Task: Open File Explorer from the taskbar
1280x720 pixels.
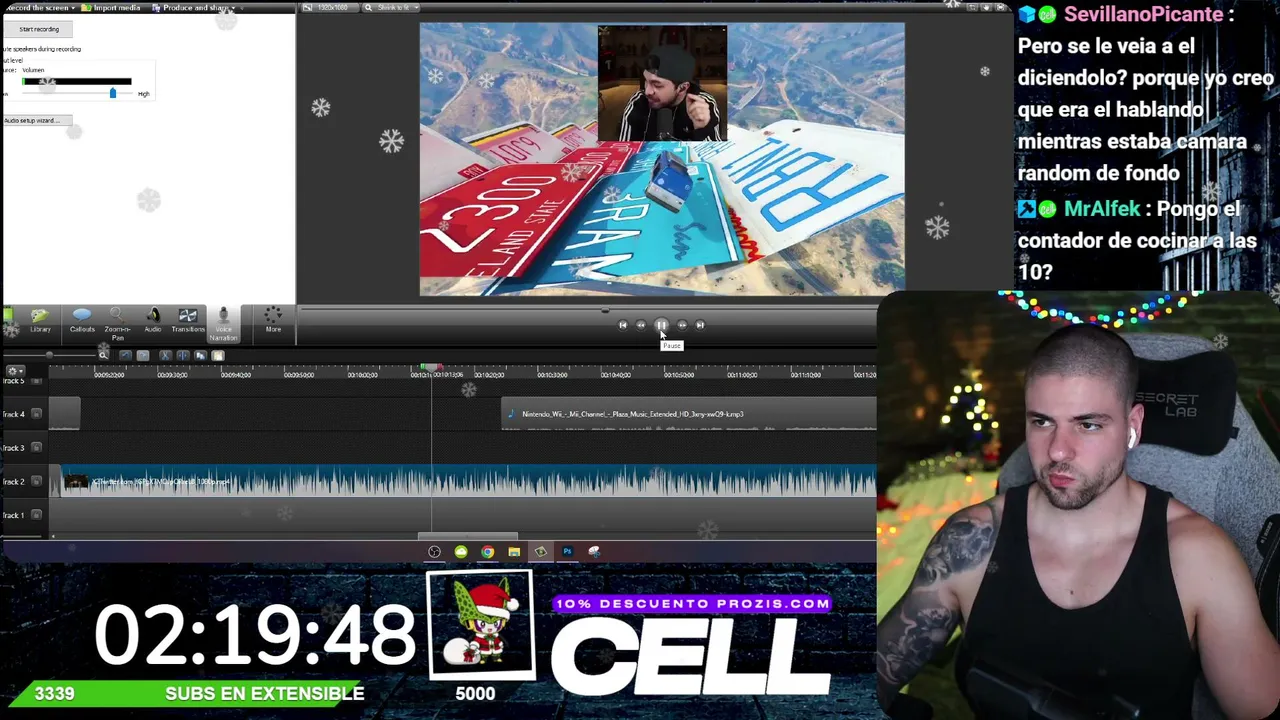Action: pos(514,552)
